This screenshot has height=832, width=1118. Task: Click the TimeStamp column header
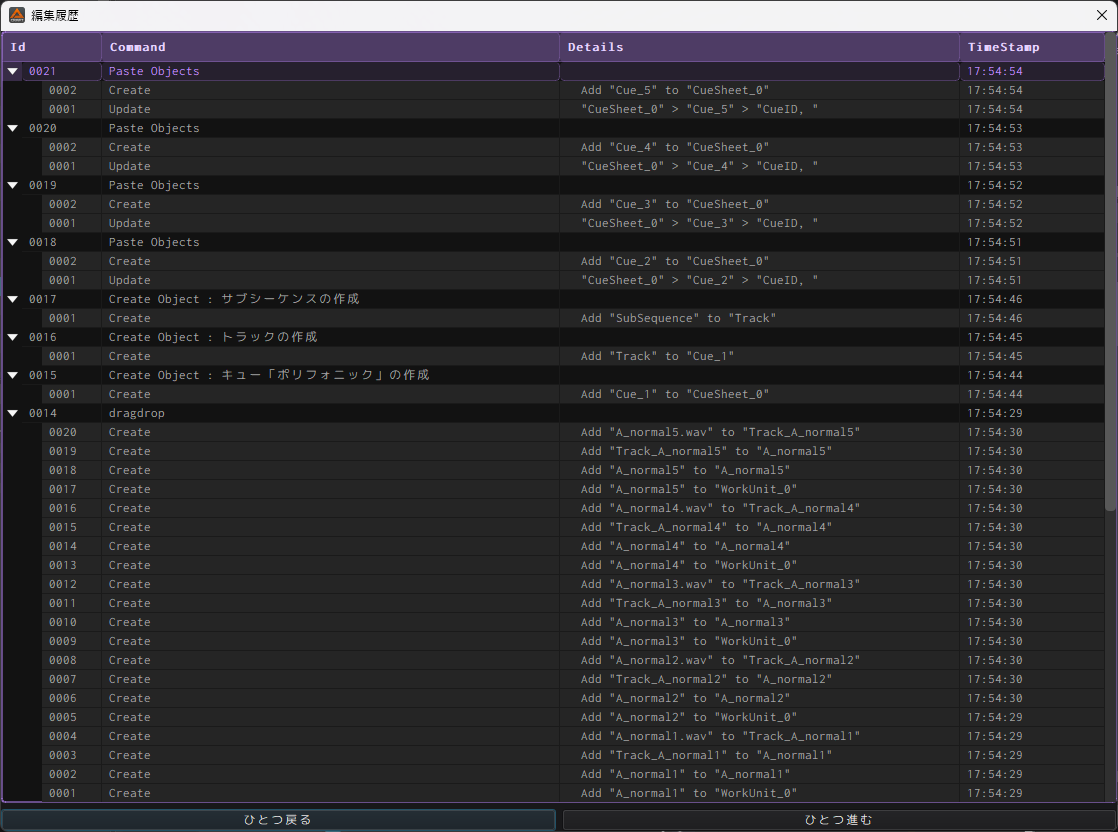[x=1030, y=47]
